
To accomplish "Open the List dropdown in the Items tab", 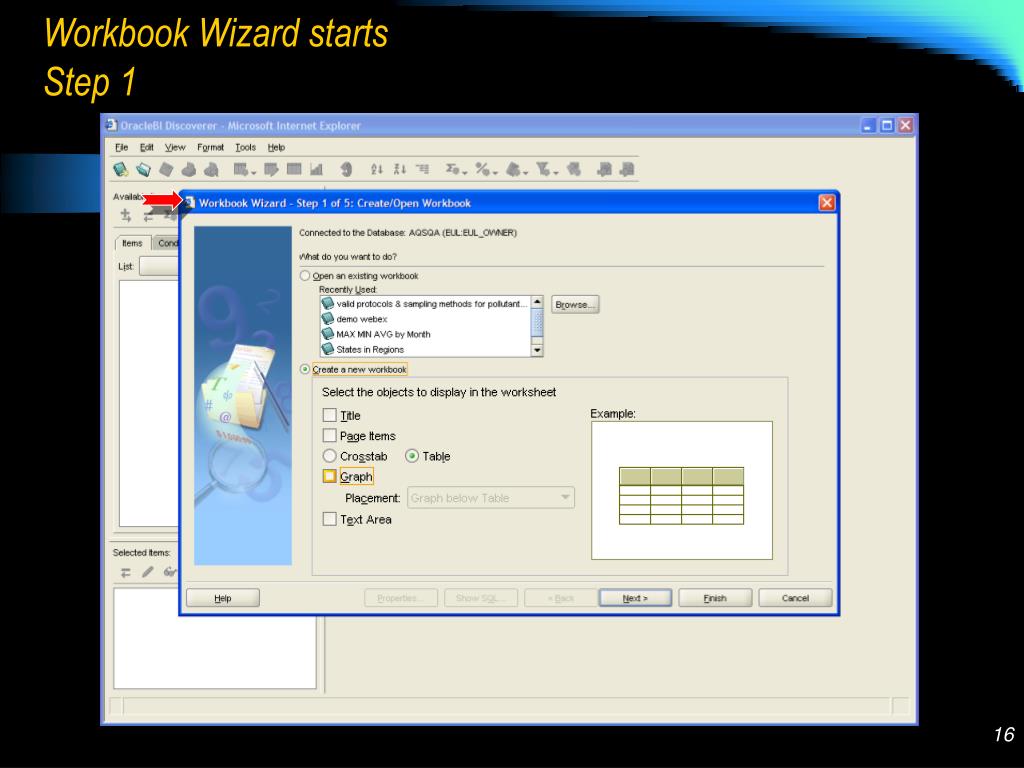I will tap(159, 266).
